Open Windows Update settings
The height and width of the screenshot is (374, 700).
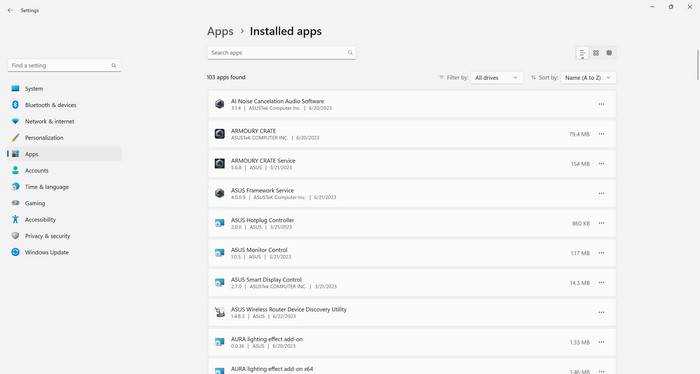[64, 252]
